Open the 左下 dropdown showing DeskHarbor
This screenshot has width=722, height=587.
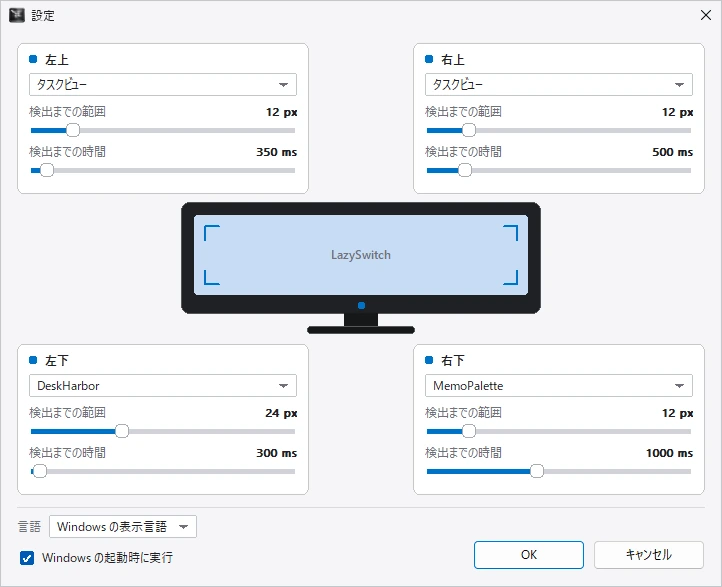[x=163, y=385]
